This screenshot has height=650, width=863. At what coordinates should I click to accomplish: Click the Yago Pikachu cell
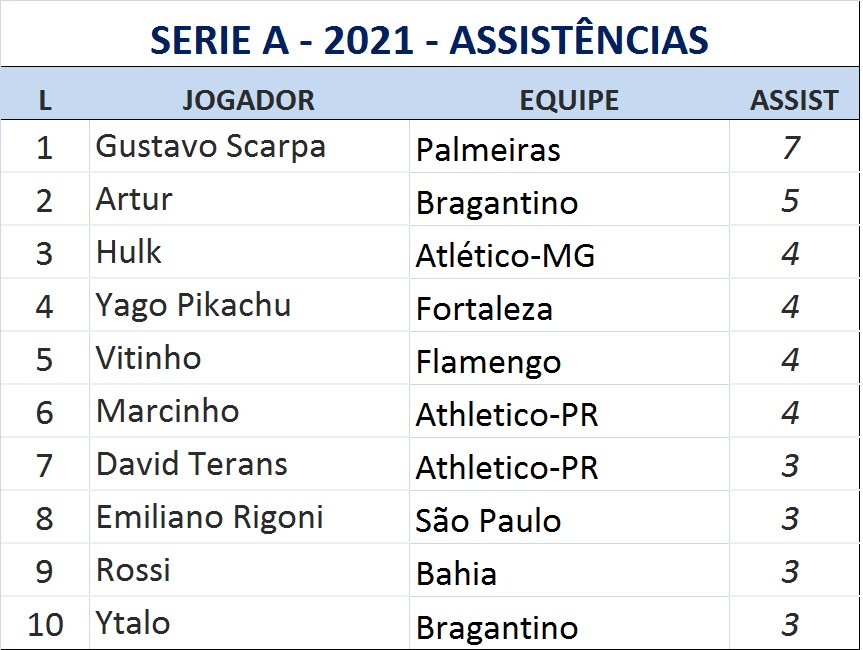click(193, 305)
